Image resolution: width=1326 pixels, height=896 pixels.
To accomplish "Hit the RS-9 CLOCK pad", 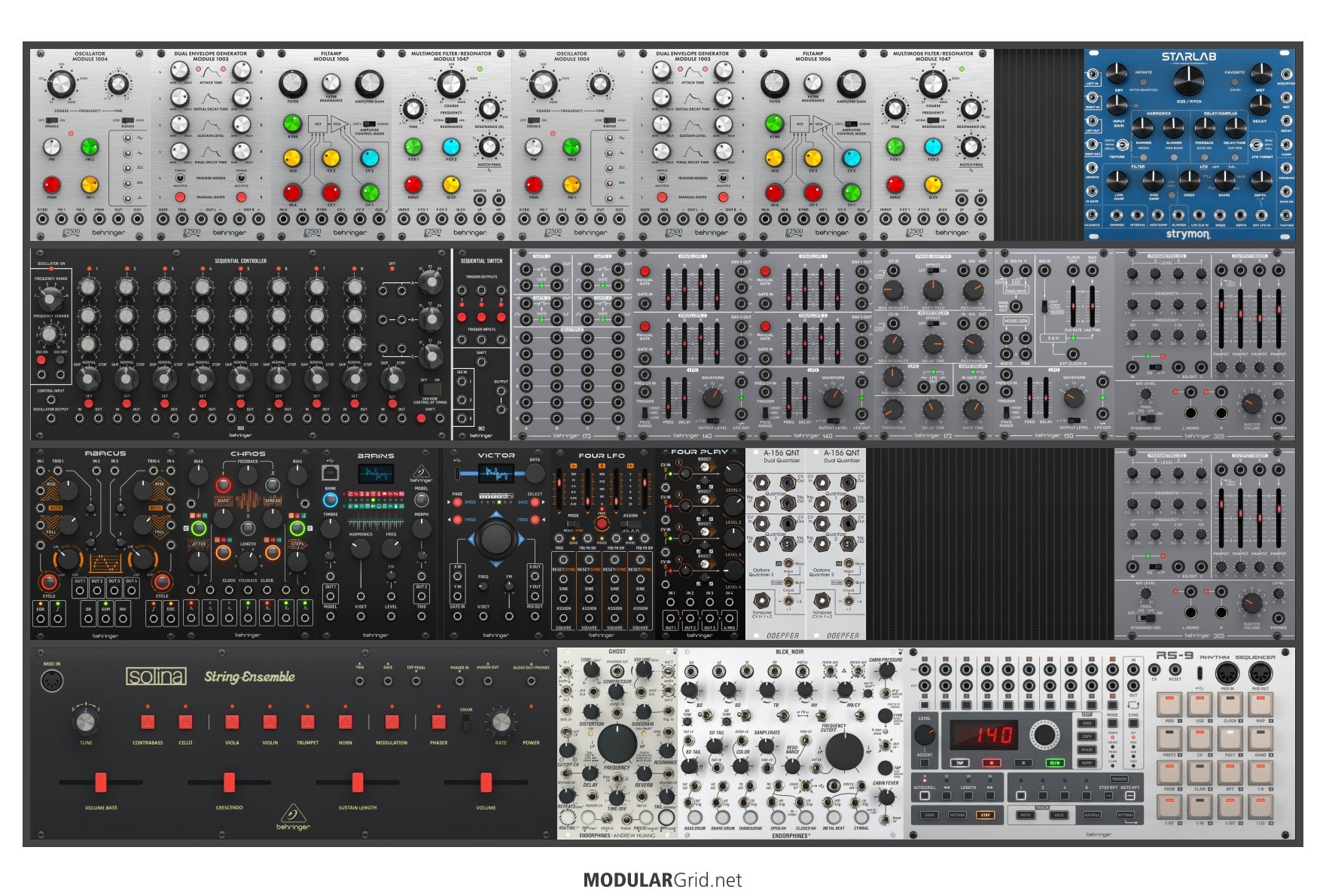I will (x=1230, y=705).
